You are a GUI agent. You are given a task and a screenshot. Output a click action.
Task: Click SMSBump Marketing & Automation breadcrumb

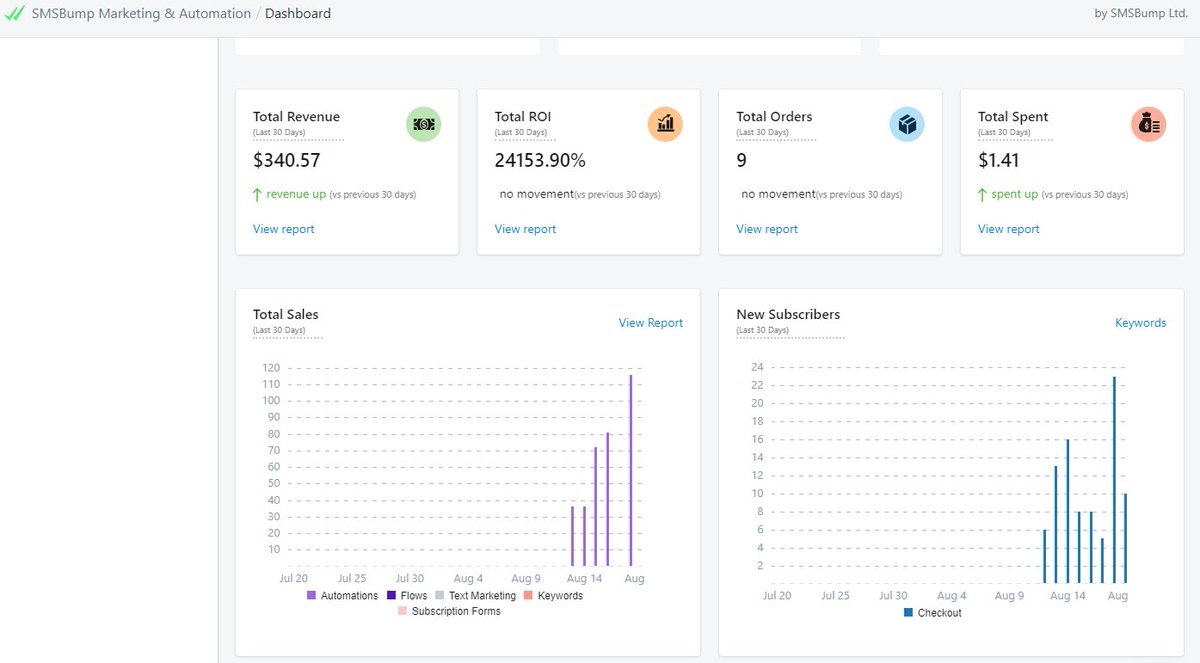click(x=141, y=14)
